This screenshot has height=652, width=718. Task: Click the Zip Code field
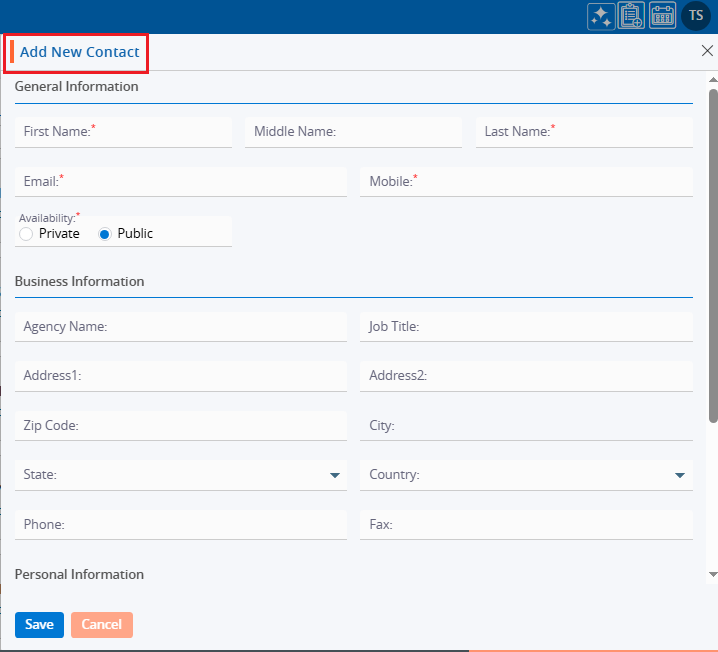(x=181, y=426)
